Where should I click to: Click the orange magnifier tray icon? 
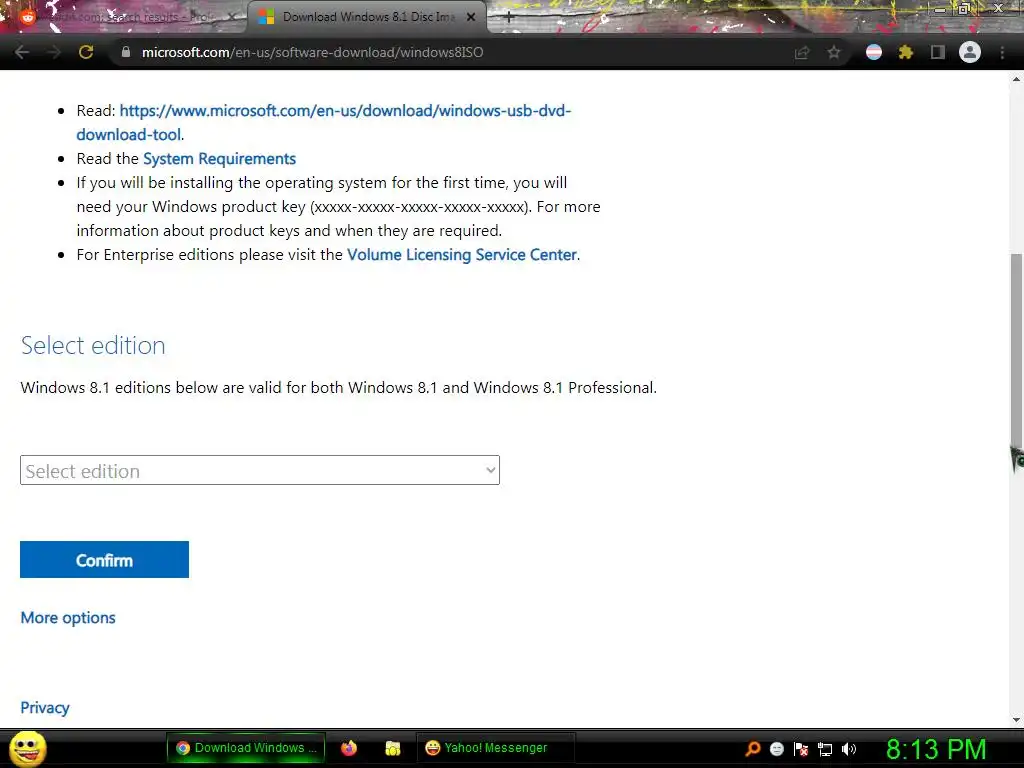point(753,748)
